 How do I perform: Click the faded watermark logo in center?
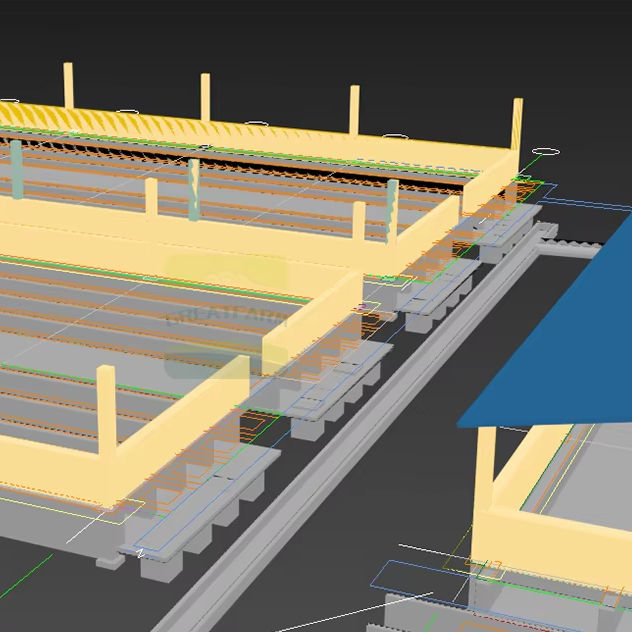point(226,315)
